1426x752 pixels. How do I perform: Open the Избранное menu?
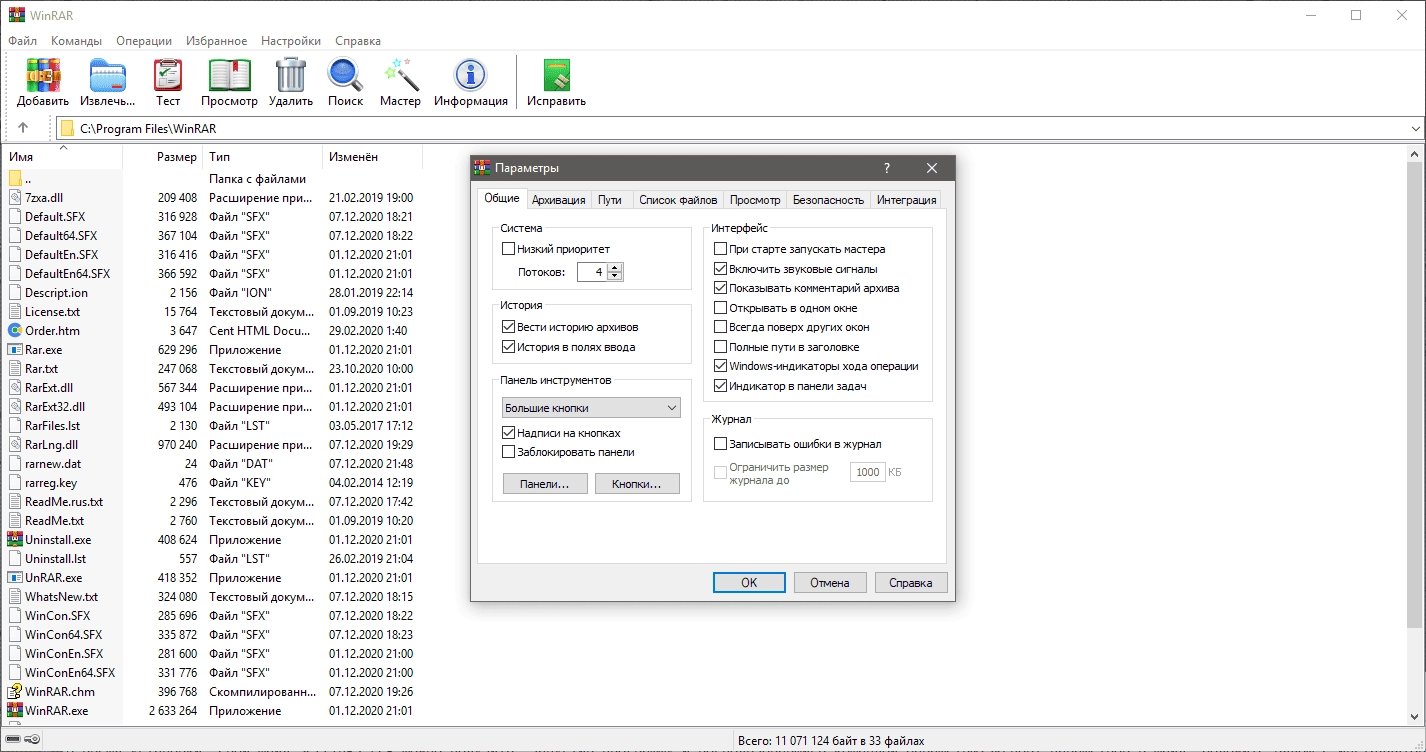216,41
